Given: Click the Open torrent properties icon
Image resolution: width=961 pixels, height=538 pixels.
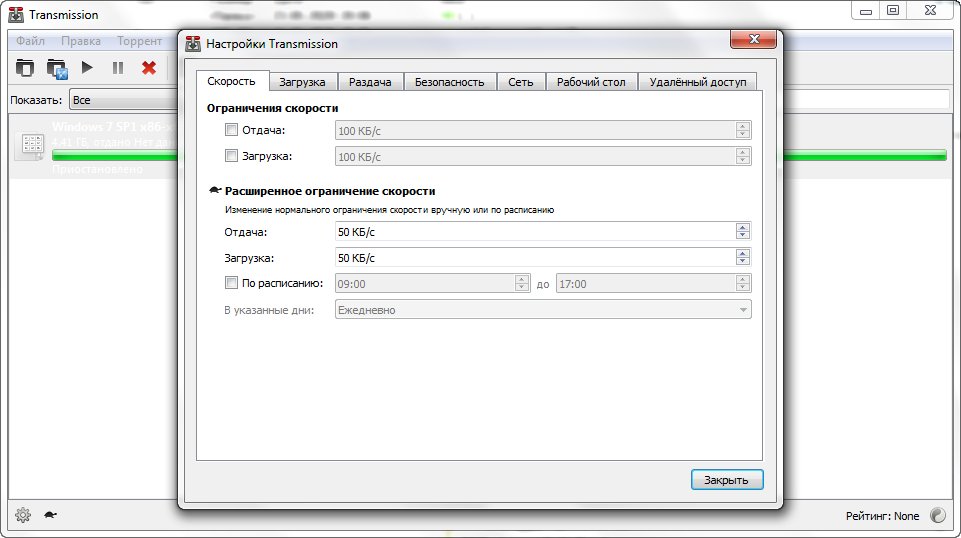Looking at the screenshot, I should (x=57, y=68).
